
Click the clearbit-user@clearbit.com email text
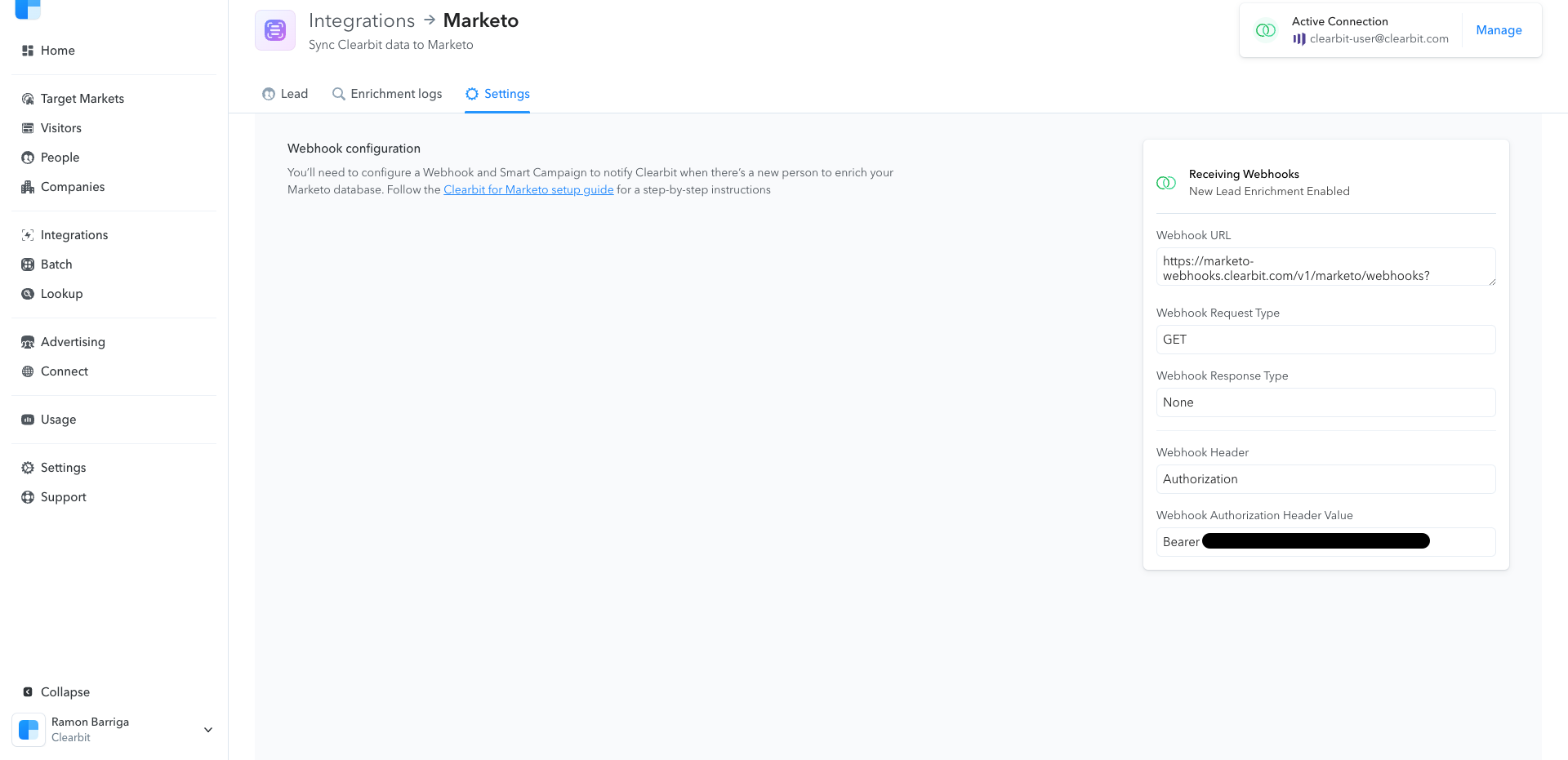1379,39
